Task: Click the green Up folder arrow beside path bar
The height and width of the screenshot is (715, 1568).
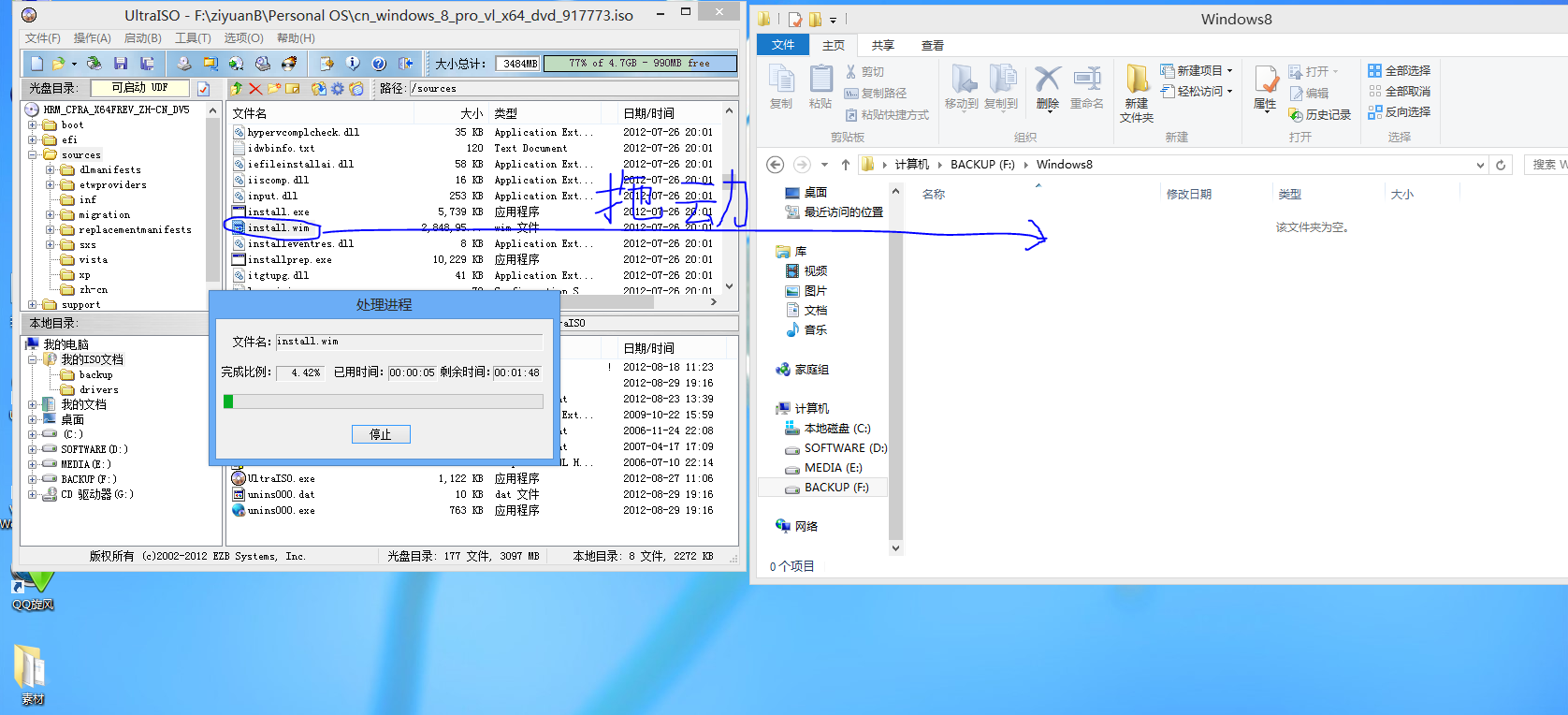Action: [x=237, y=89]
